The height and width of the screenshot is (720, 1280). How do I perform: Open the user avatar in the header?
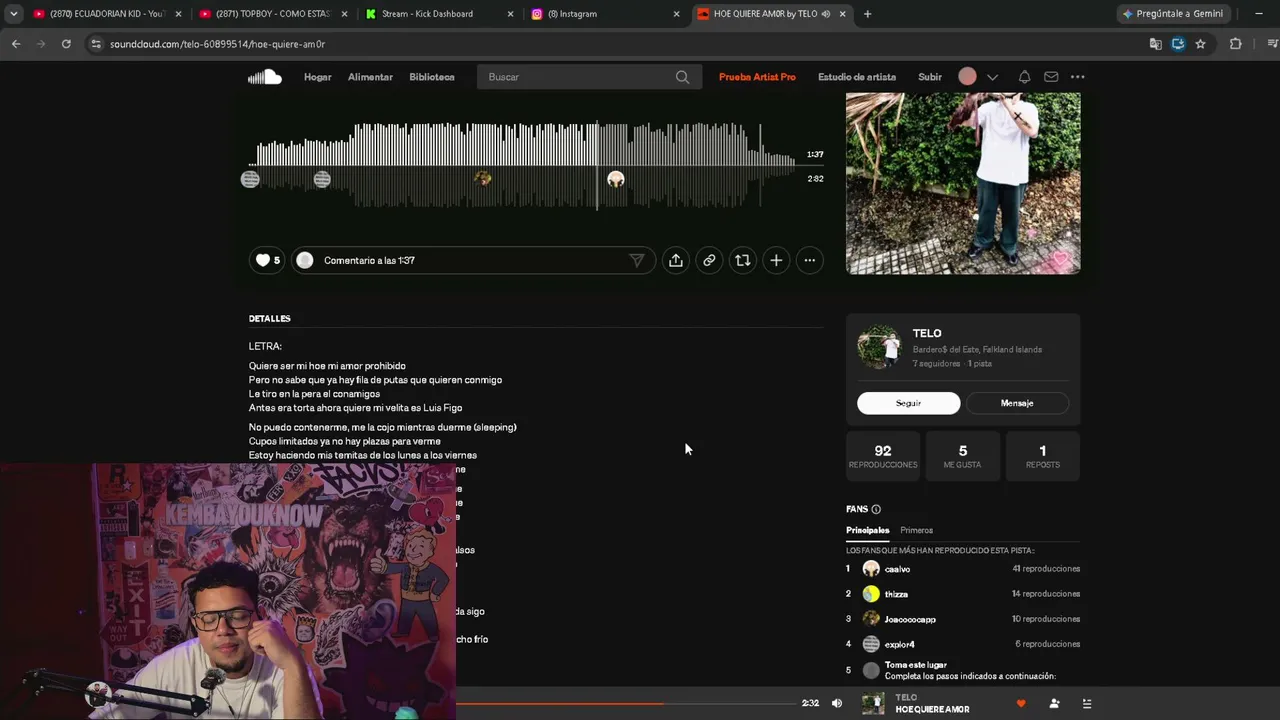[x=967, y=77]
